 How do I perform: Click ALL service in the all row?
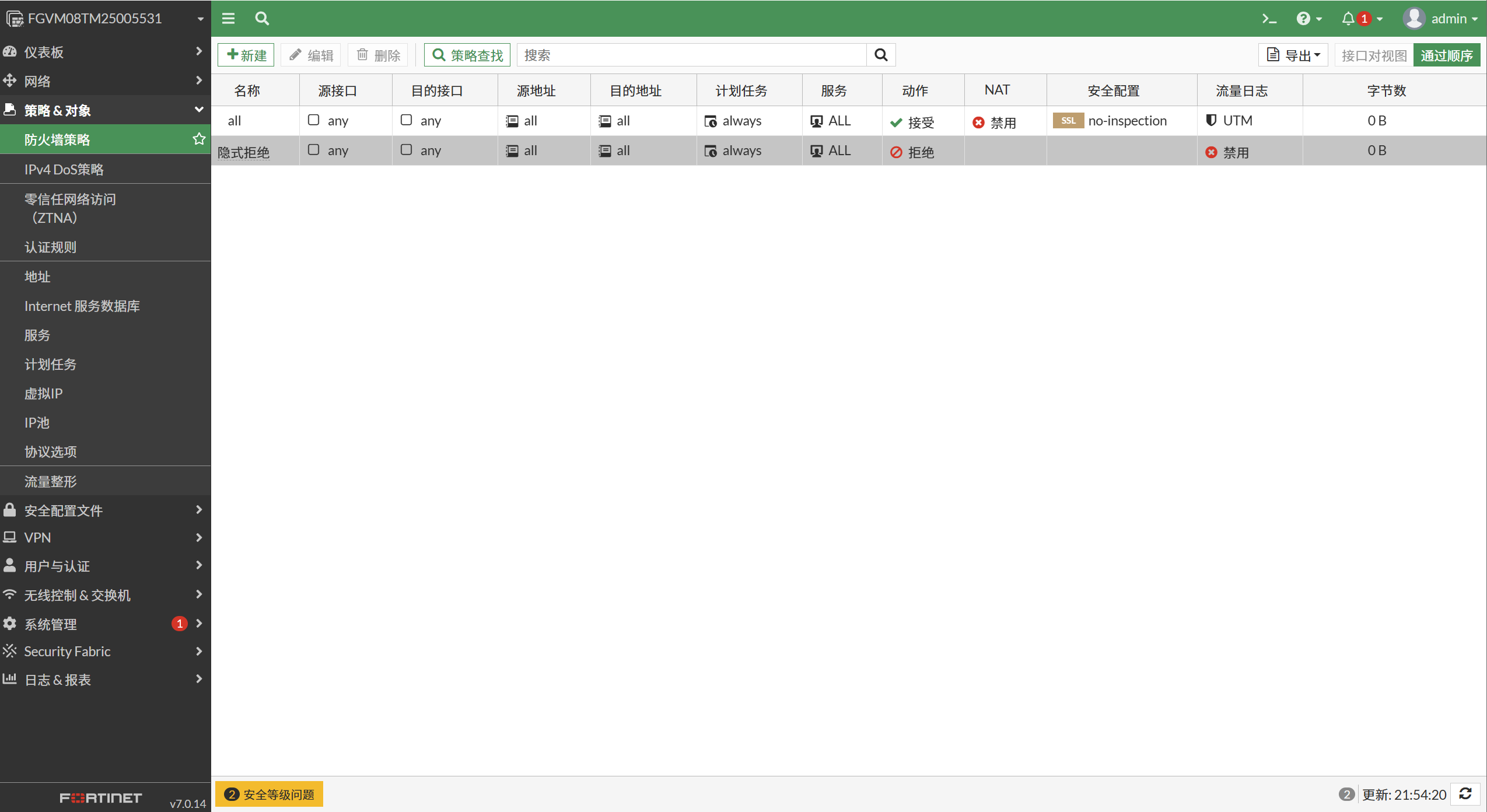(x=831, y=121)
